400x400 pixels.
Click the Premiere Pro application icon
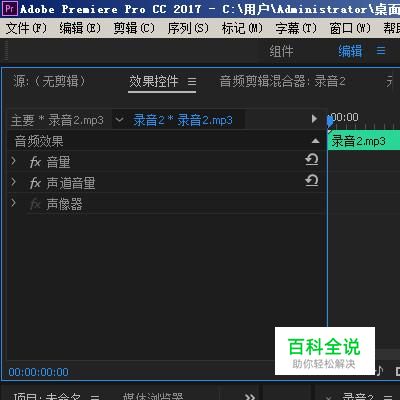click(9, 8)
